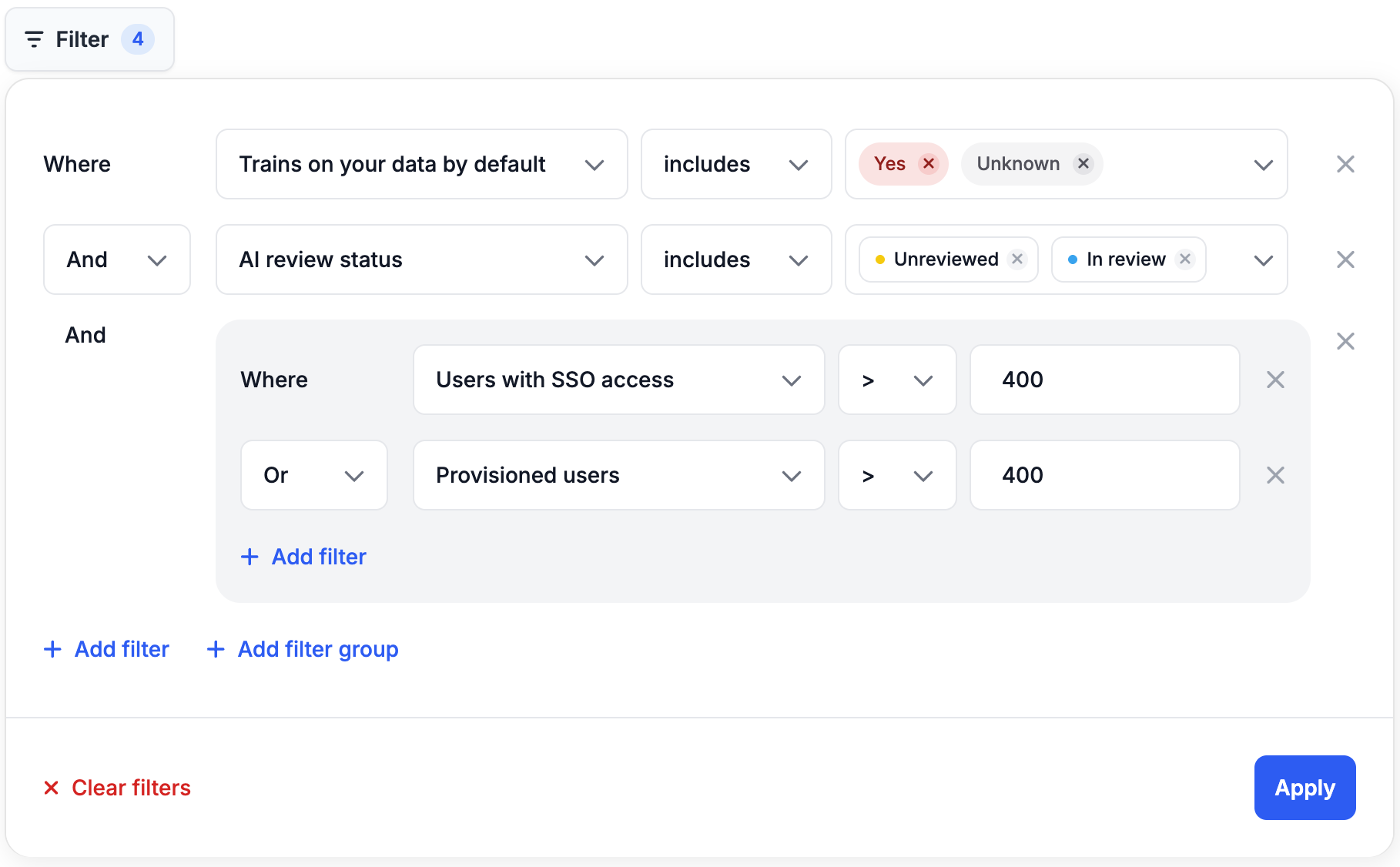Open the ">" operator dropdown for SSO access
Screen dimensions: 1400x867
(896, 380)
